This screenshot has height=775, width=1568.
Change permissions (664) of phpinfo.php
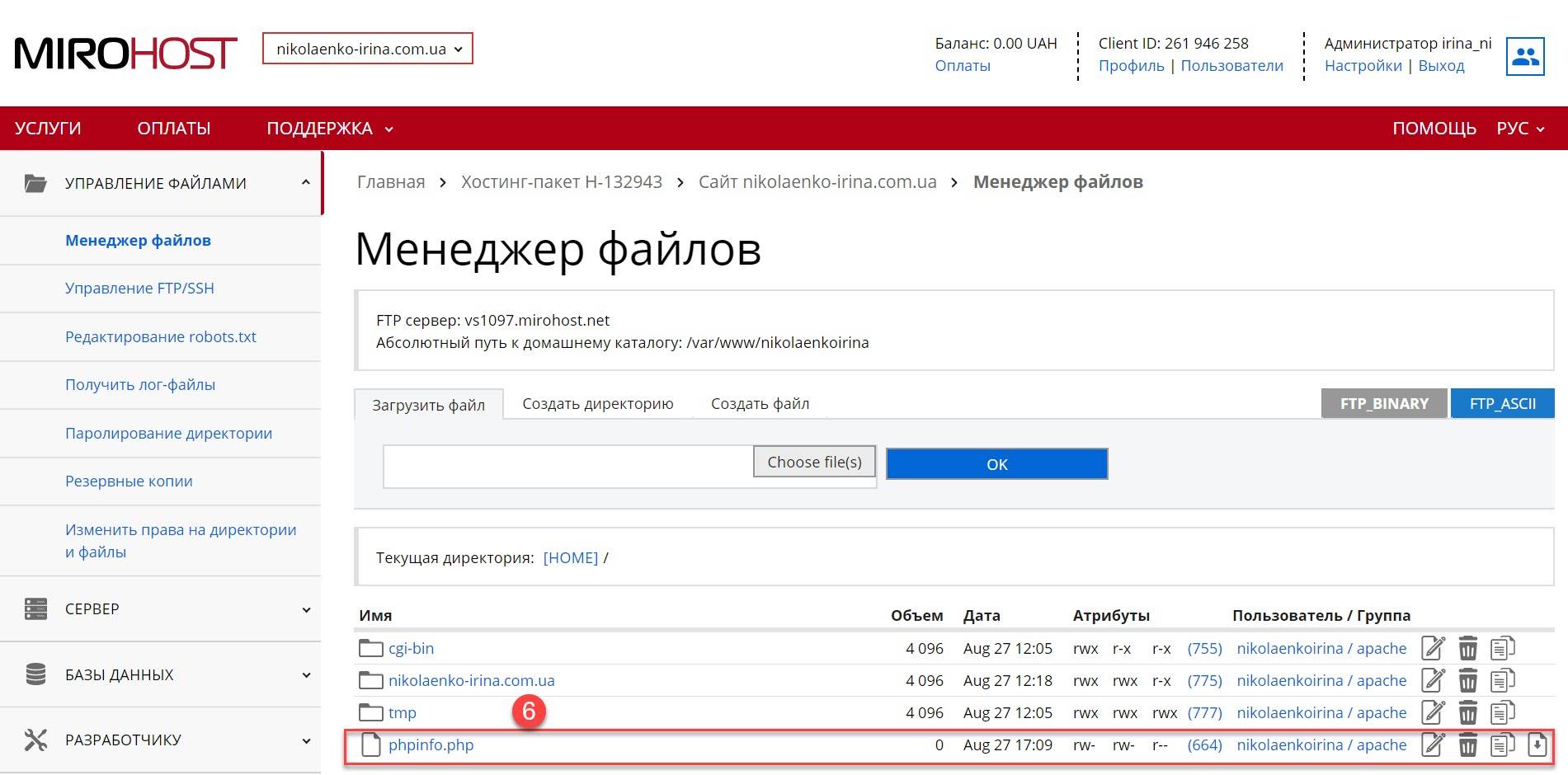point(1205,745)
